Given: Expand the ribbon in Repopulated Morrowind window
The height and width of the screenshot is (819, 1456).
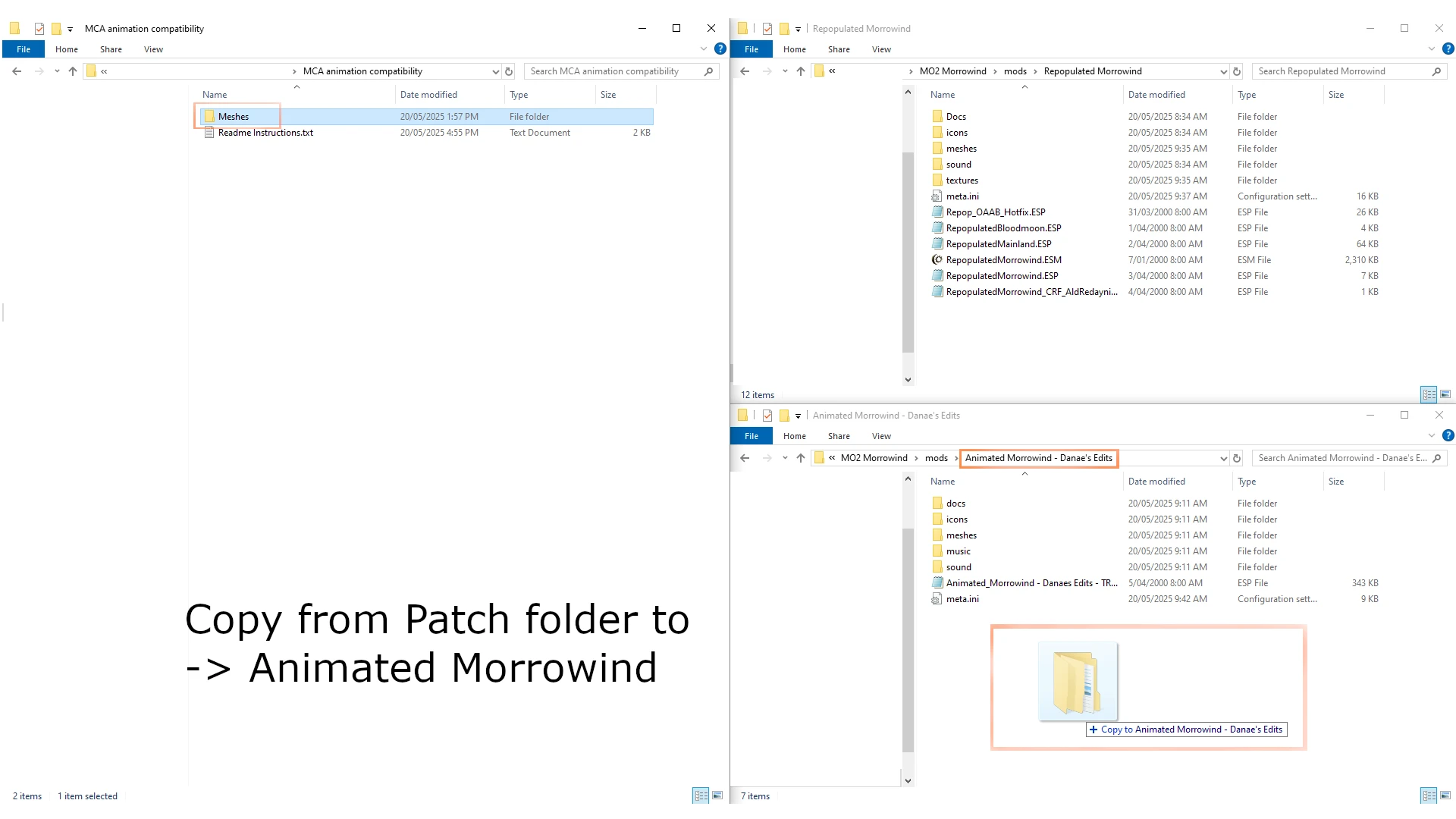Looking at the screenshot, I should tap(1432, 49).
